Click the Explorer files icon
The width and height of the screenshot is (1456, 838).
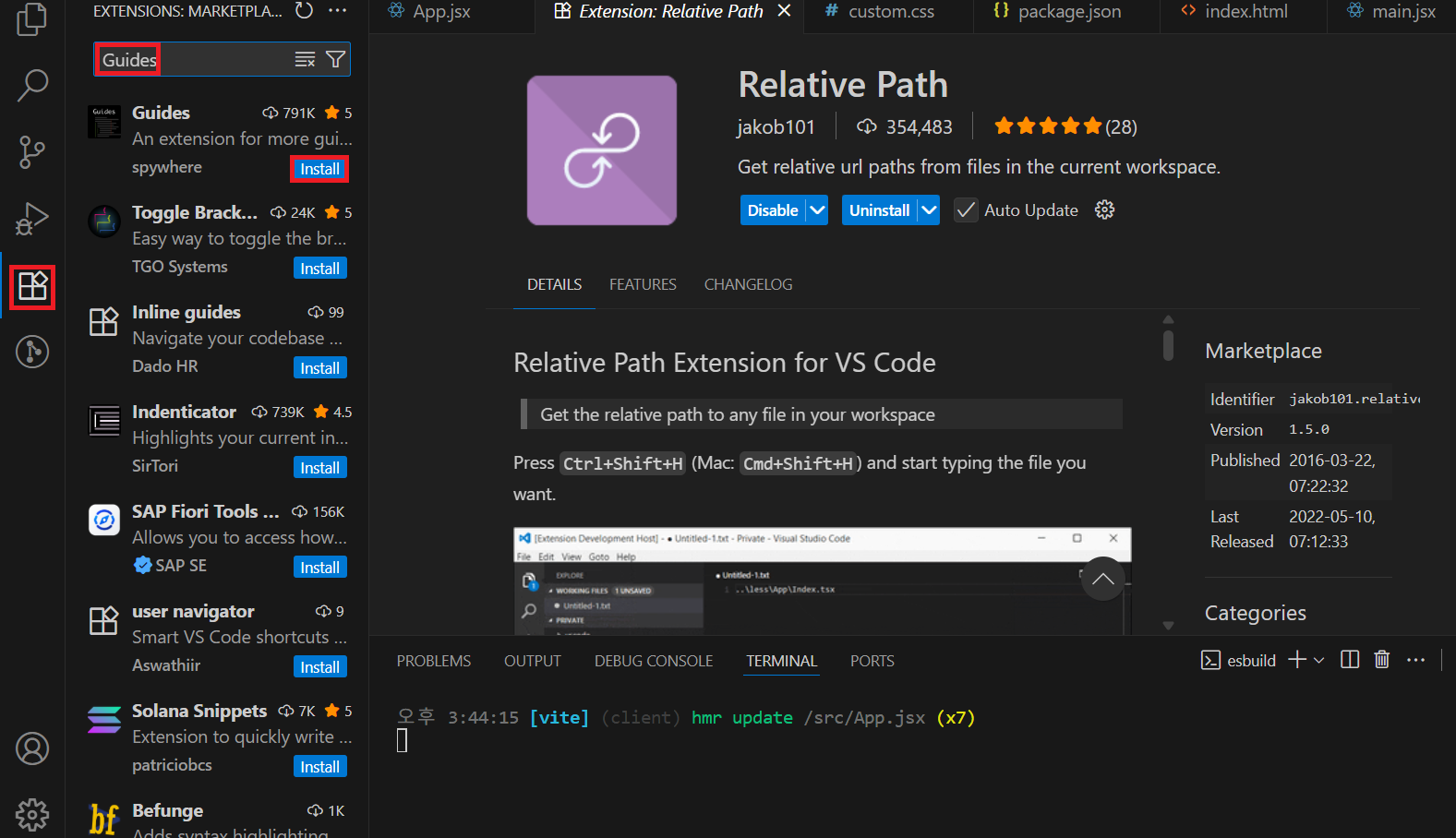(32, 18)
